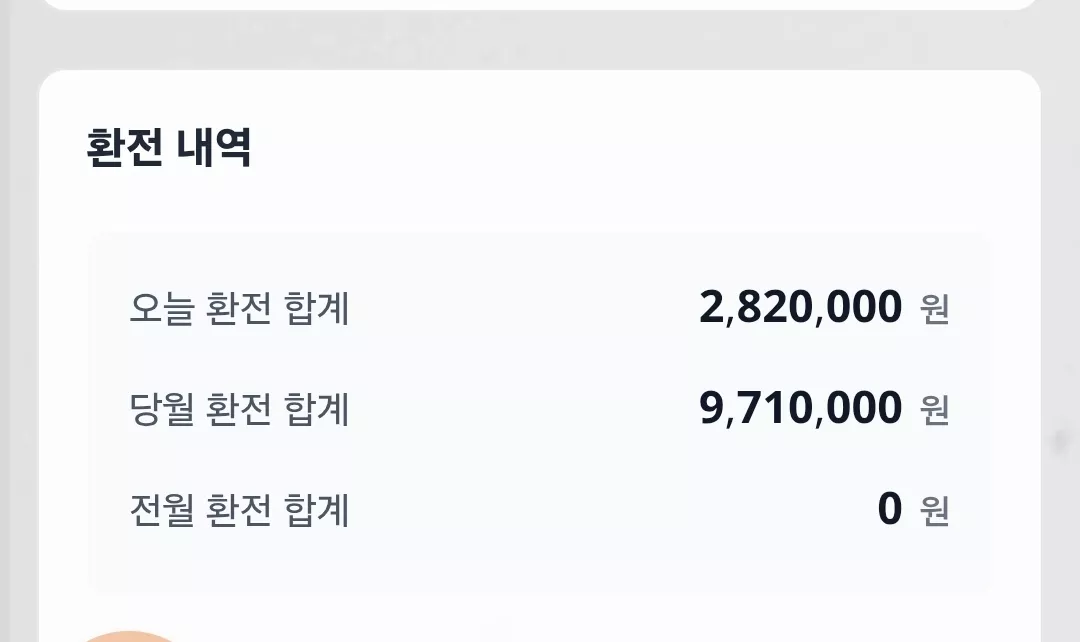
Task: Click the word 당월 in second row
Action: point(162,409)
